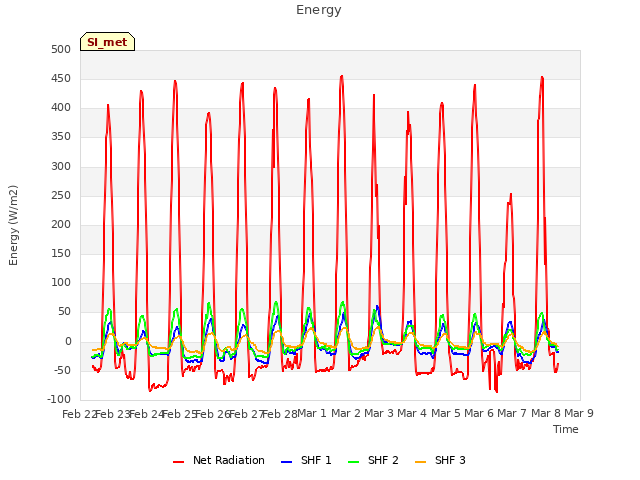Viewport: 640px width, 480px height.
Task: Select the SHF 2 legend entry
Action: tap(373, 460)
